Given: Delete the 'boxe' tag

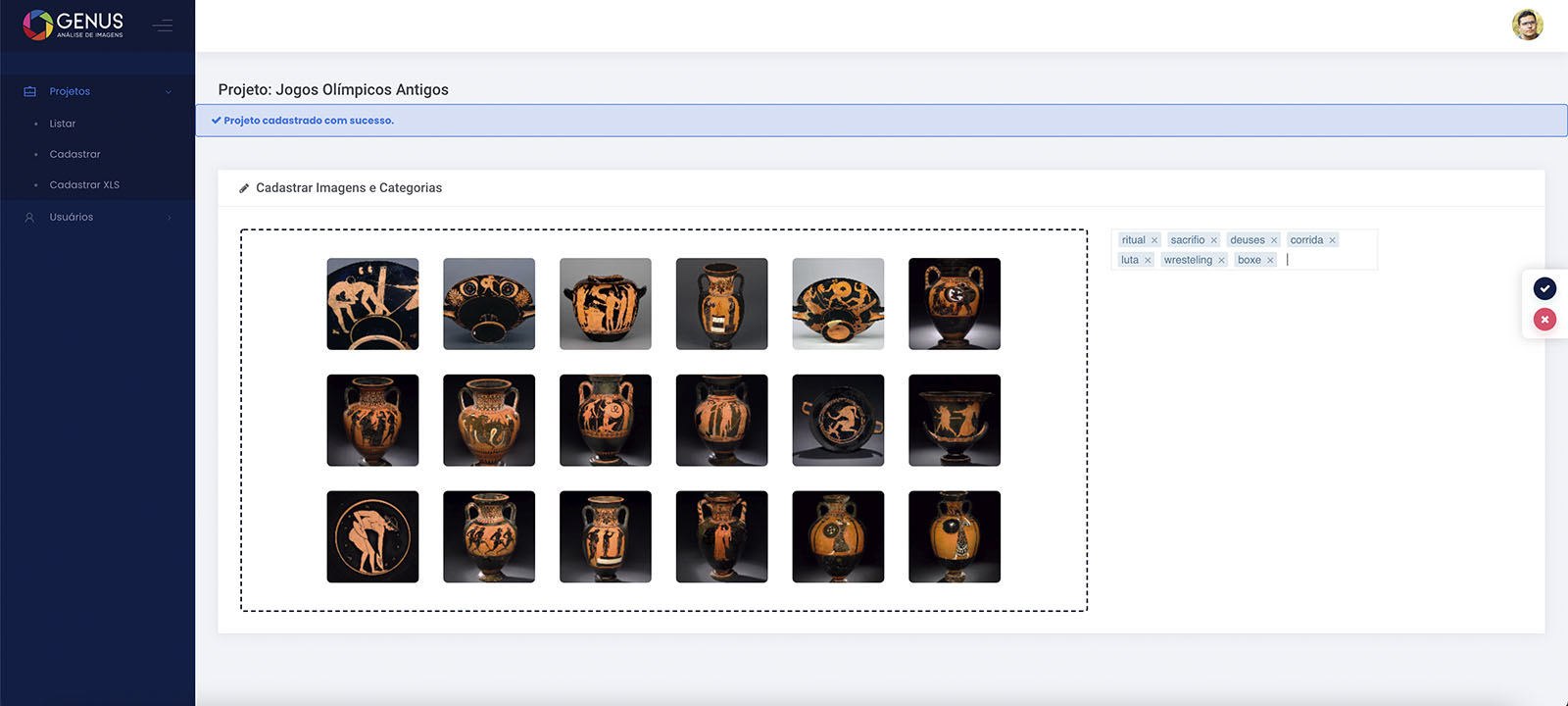Looking at the screenshot, I should click(1270, 261).
